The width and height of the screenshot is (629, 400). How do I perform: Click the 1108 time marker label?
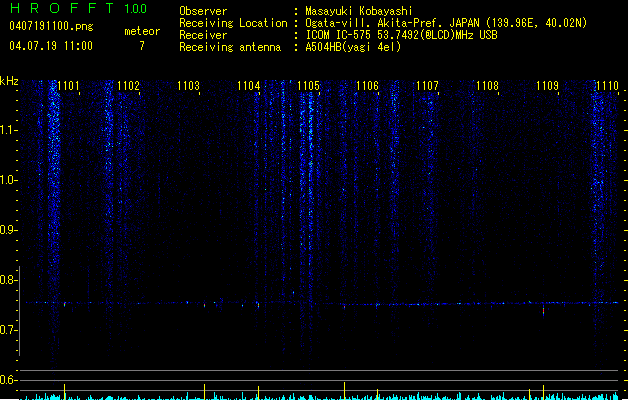tap(487, 86)
